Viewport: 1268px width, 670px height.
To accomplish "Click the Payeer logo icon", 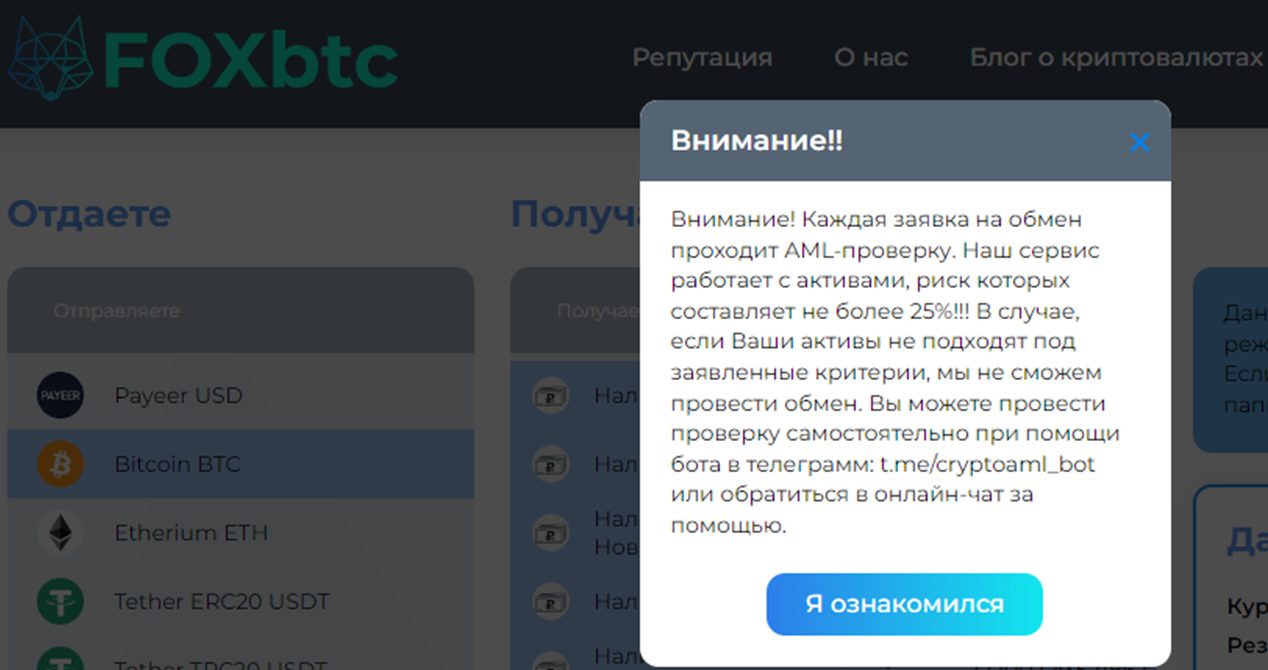I will [x=60, y=395].
